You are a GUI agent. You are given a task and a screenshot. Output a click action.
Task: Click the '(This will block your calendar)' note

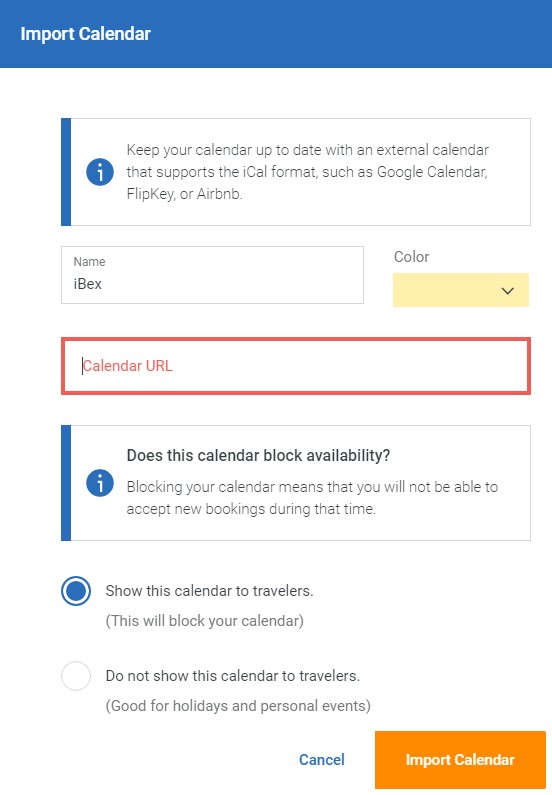[x=205, y=621]
